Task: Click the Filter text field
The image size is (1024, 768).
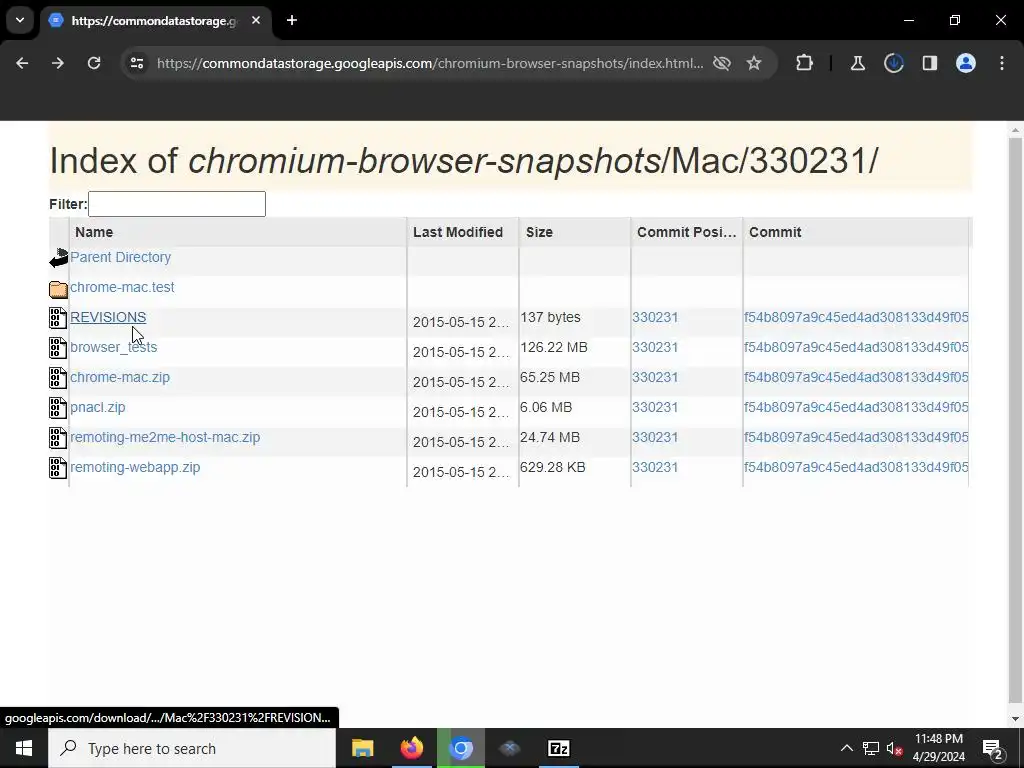Action: click(177, 204)
